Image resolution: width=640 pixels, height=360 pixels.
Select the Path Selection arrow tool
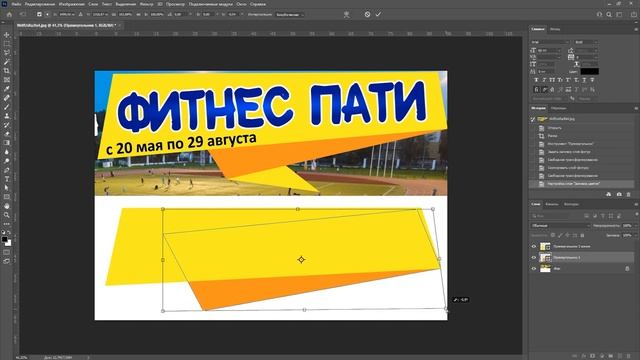pyautogui.click(x=7, y=188)
